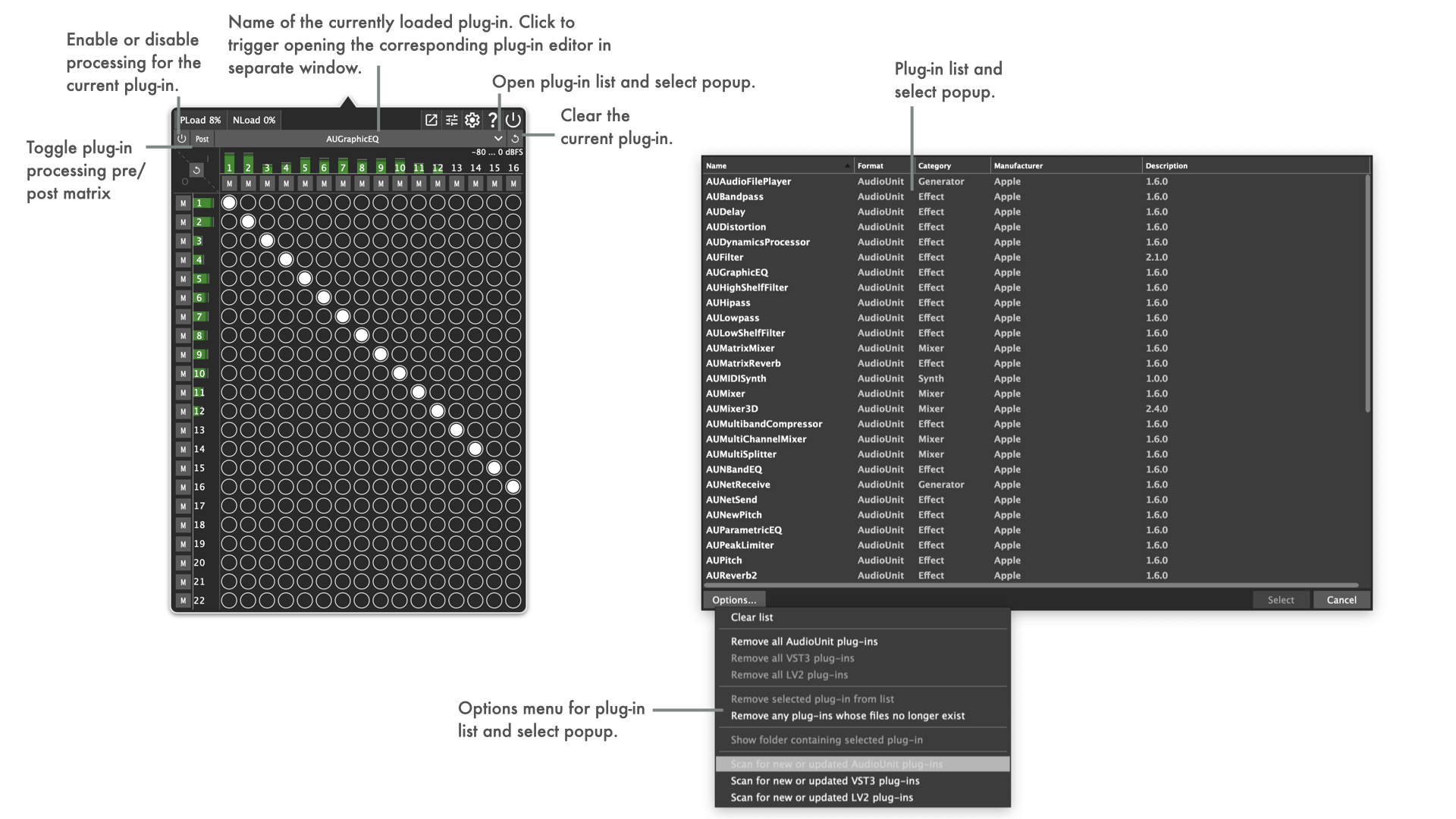Toggle matrix crosspoint row 17 column 1
The image size is (1456, 819).
[x=229, y=506]
